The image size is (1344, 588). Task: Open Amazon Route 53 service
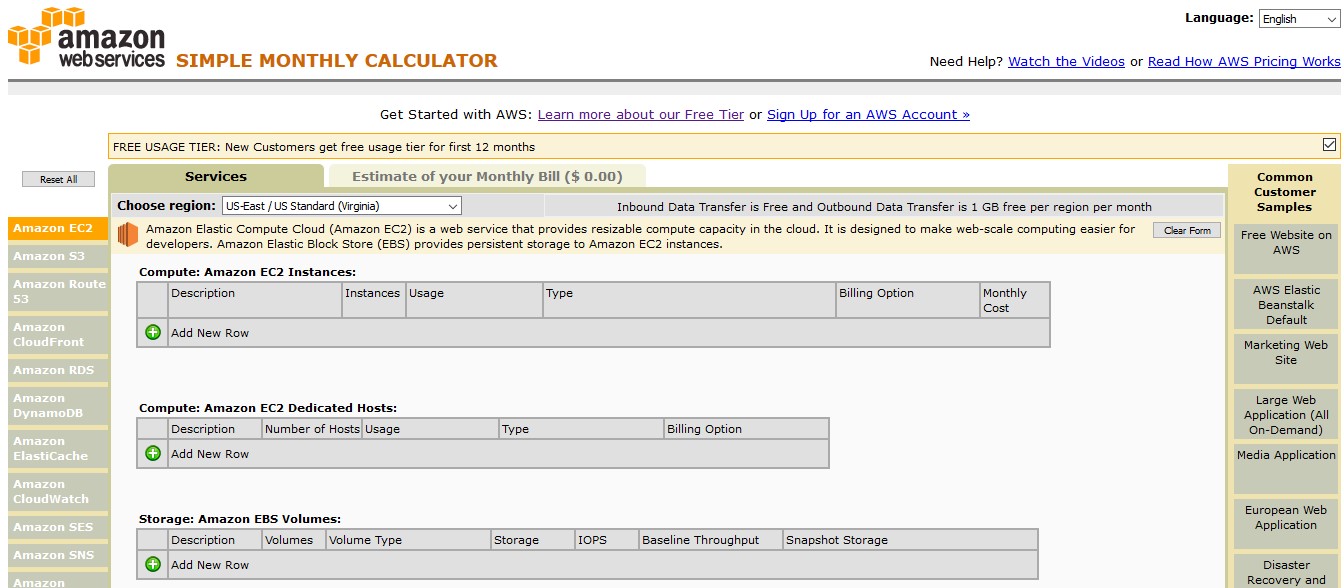pyautogui.click(x=57, y=291)
